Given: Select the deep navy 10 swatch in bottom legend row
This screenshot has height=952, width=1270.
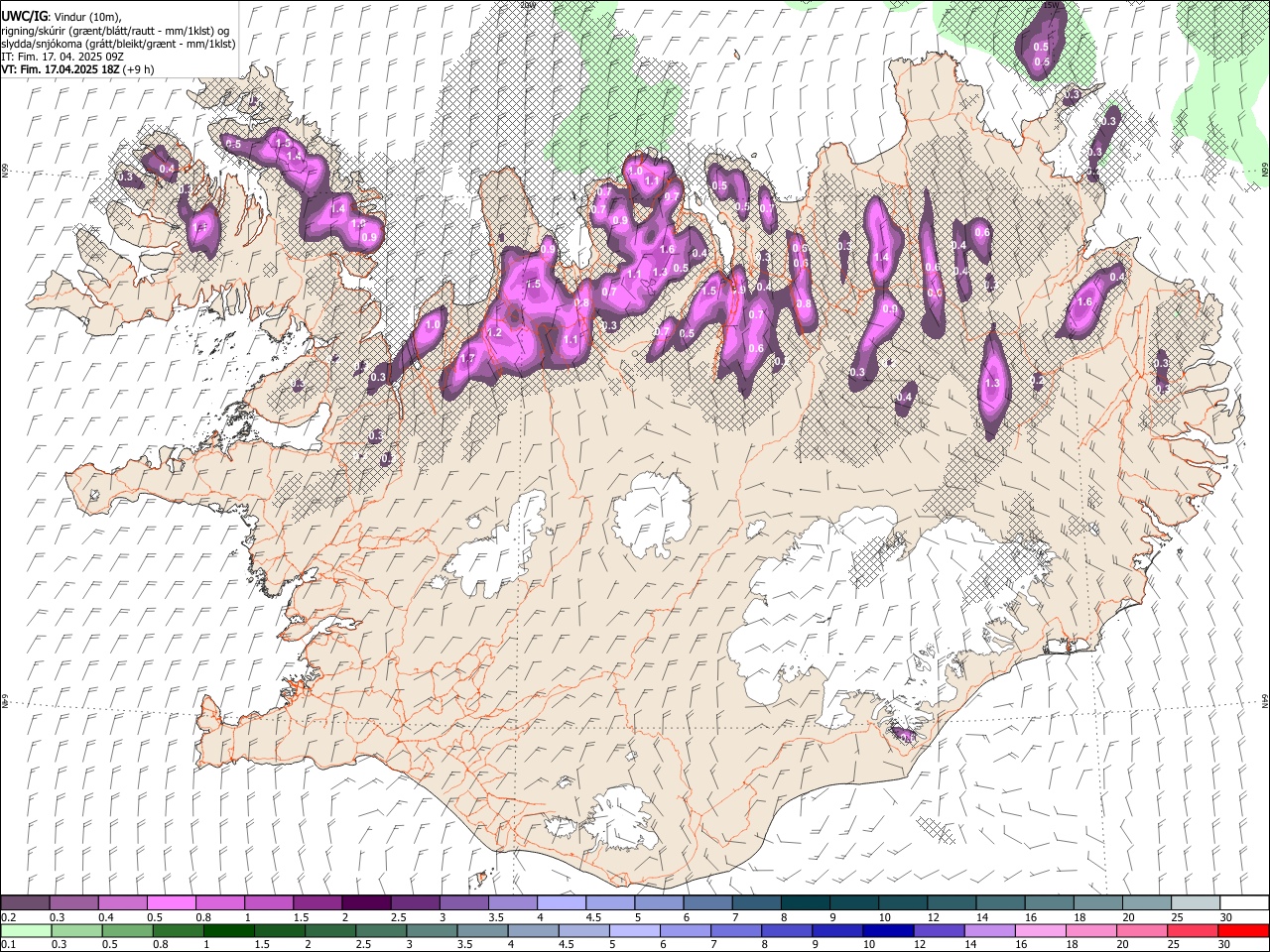Looking at the screenshot, I should (888, 930).
